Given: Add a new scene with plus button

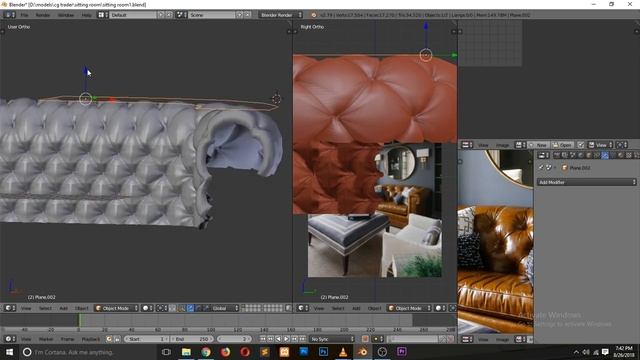Looking at the screenshot, I should pos(240,15).
